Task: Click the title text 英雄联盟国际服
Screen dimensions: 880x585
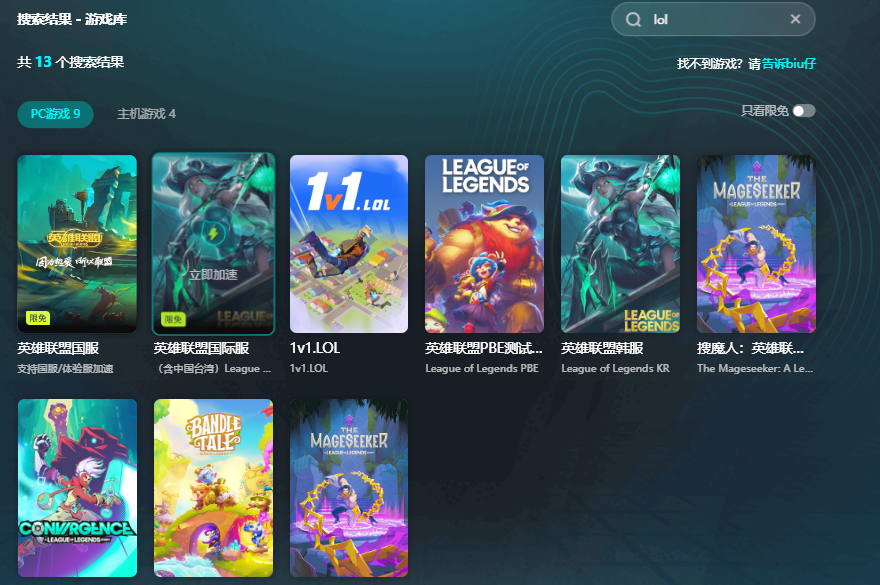Action: pyautogui.click(x=201, y=349)
